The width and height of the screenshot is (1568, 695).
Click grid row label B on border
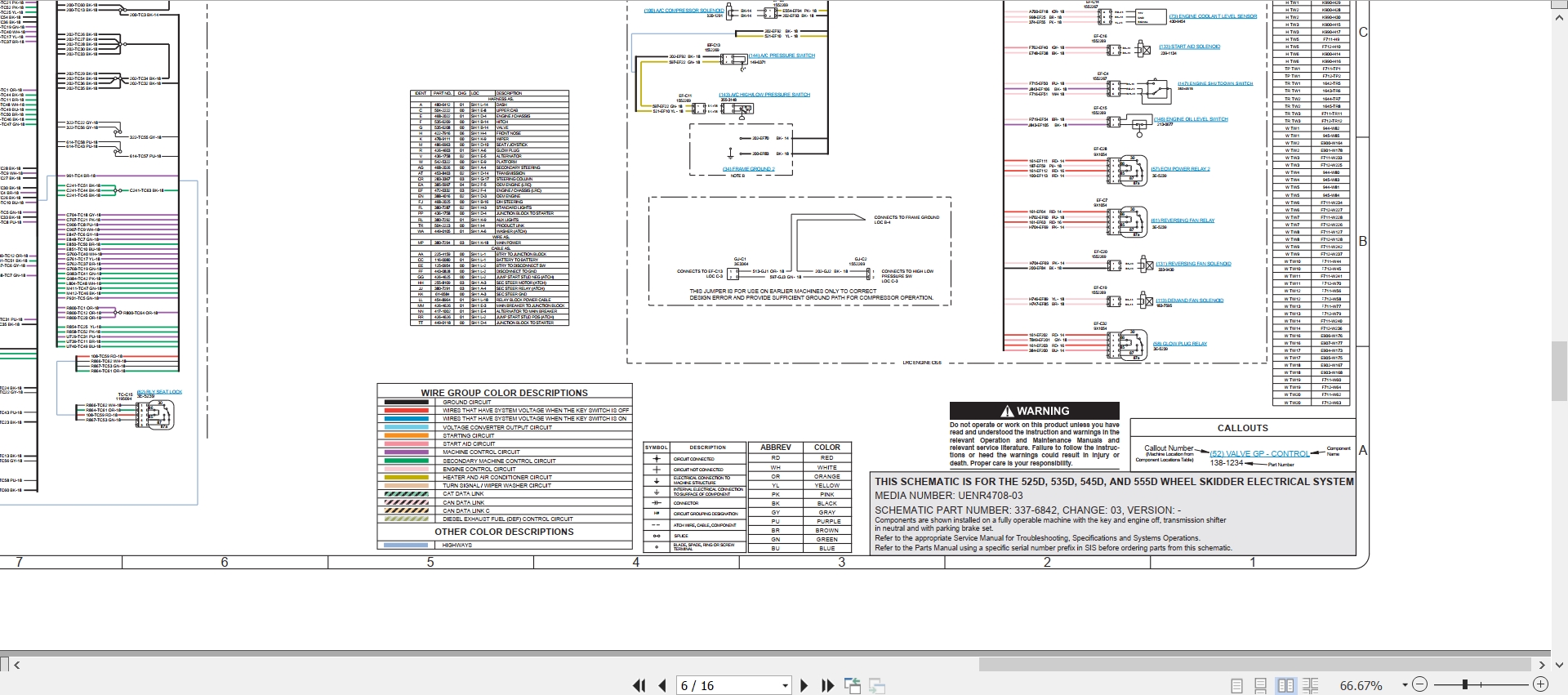click(x=1362, y=242)
